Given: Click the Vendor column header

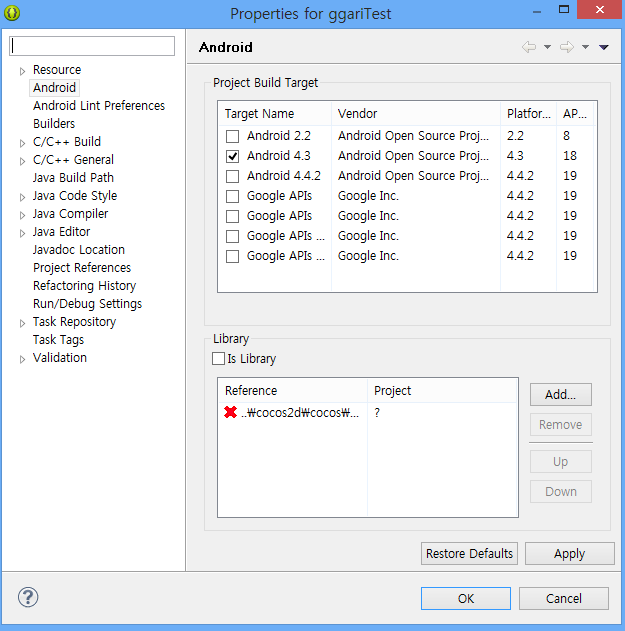Looking at the screenshot, I should coord(416,113).
